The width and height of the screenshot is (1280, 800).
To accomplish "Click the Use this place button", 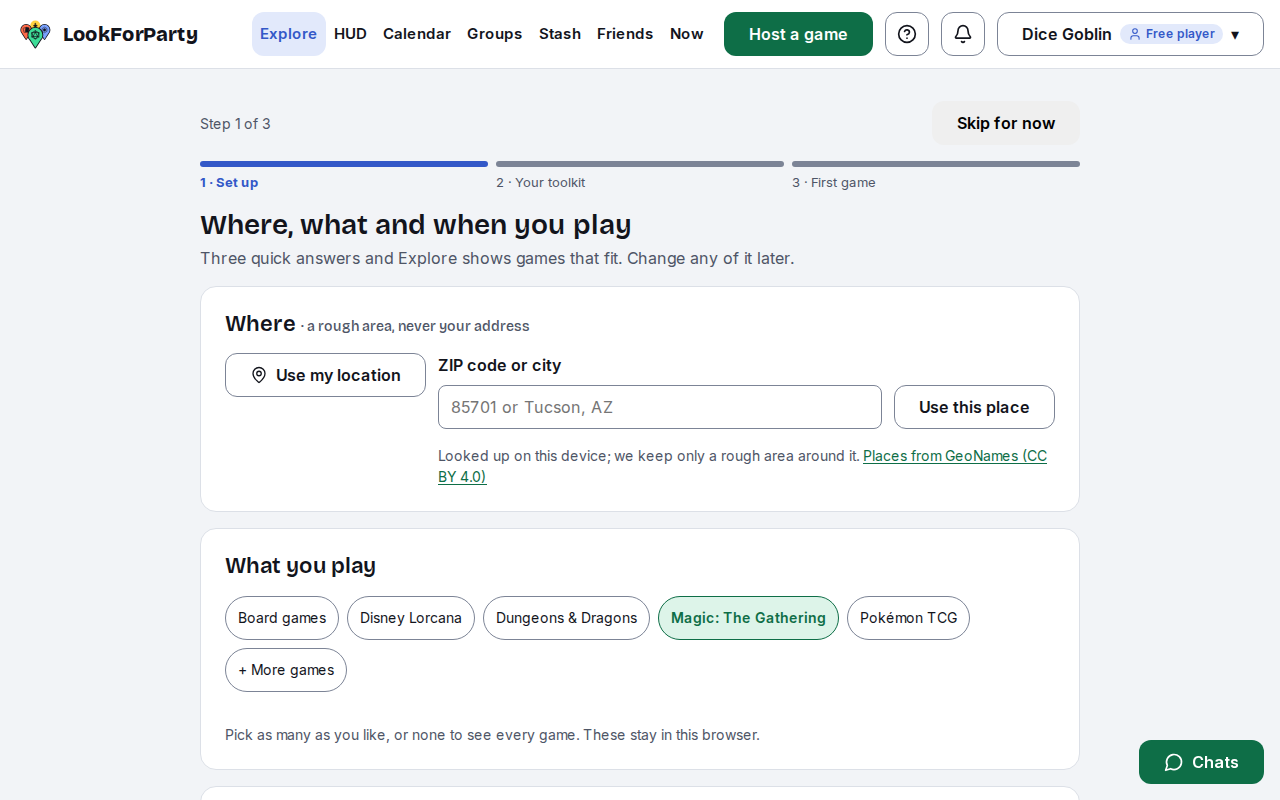I will click(974, 407).
